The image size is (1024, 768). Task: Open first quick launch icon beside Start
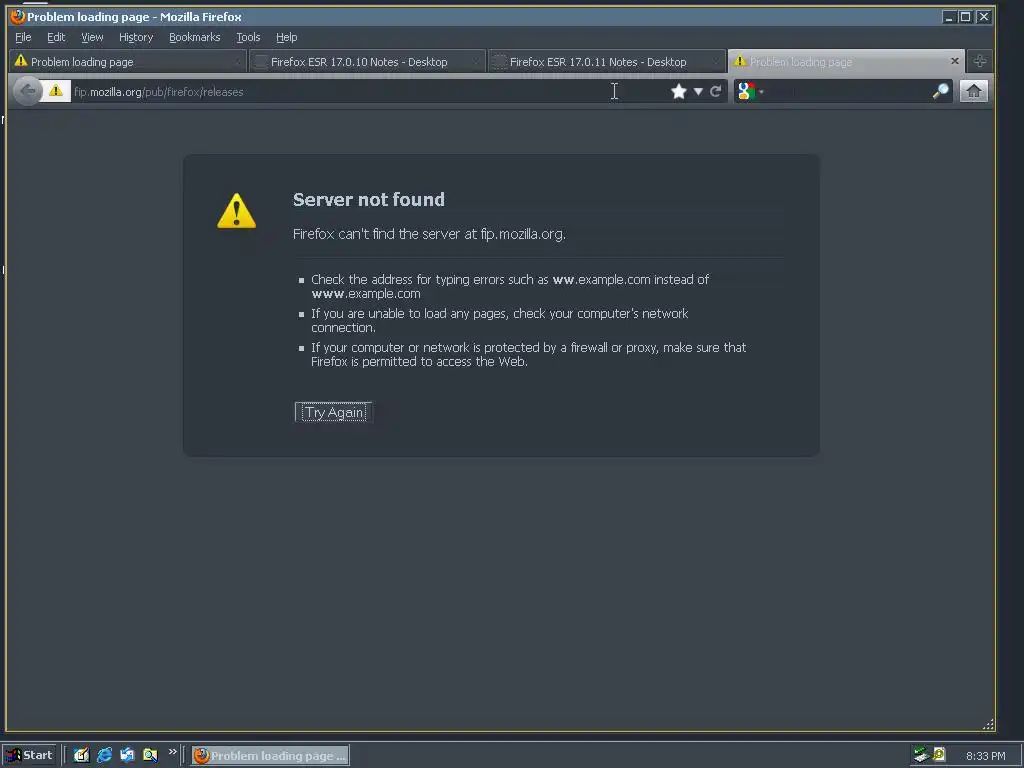[81, 755]
